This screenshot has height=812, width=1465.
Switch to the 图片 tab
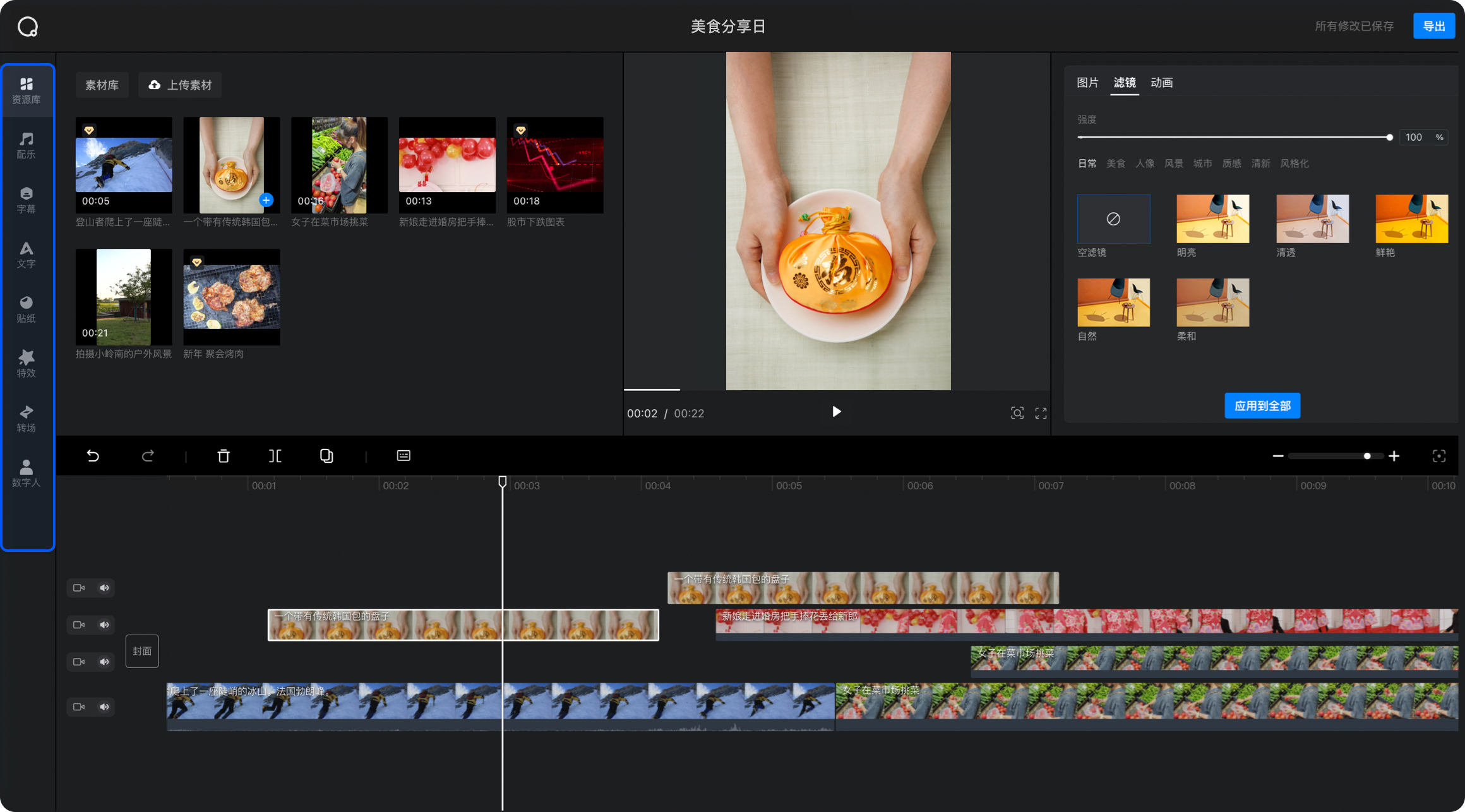coord(1087,83)
